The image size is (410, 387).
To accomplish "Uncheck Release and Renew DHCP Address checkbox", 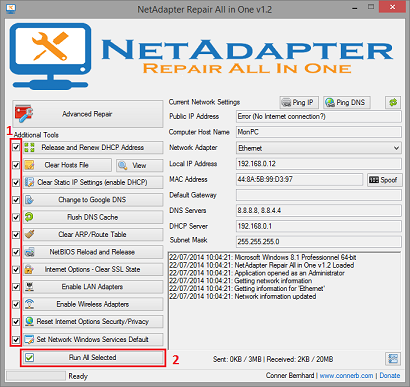I will coord(16,147).
